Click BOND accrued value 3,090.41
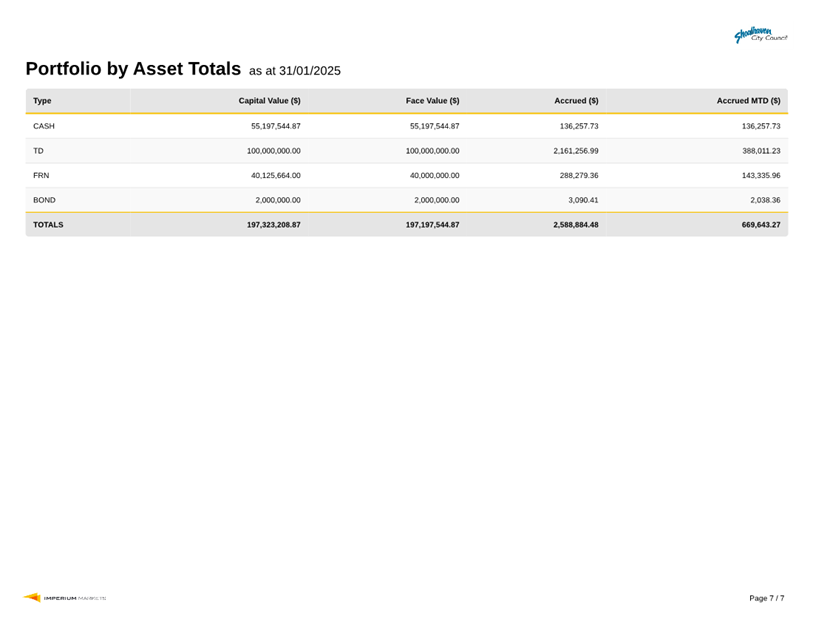 [x=580, y=200]
